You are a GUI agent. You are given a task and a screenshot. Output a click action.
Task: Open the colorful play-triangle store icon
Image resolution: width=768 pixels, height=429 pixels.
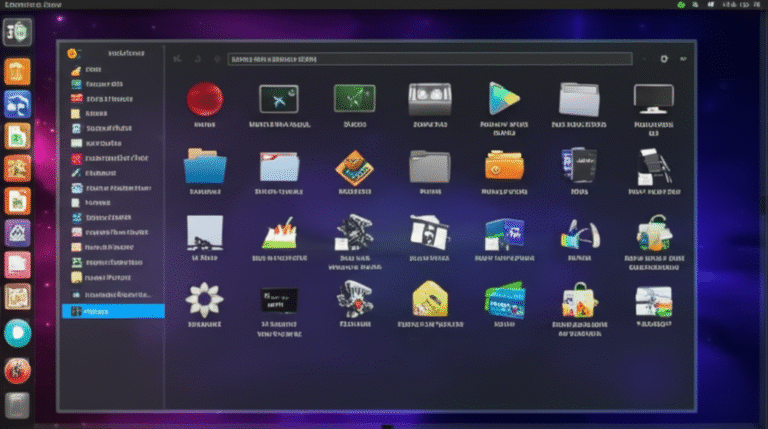pos(504,99)
